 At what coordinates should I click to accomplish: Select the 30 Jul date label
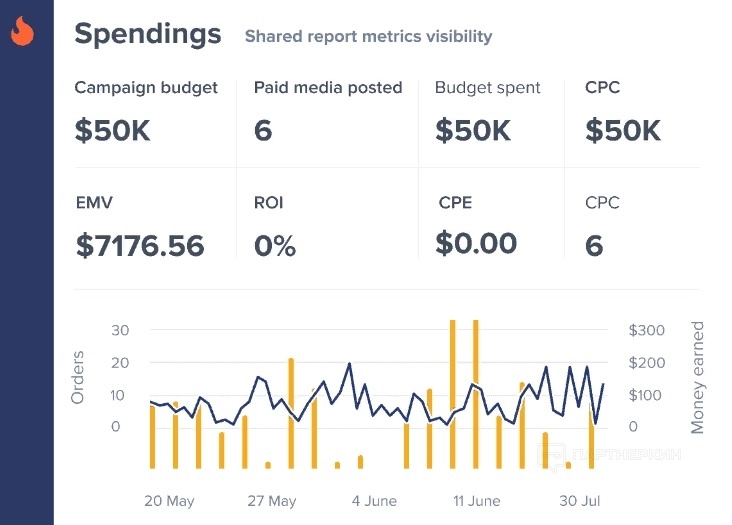coord(577,501)
